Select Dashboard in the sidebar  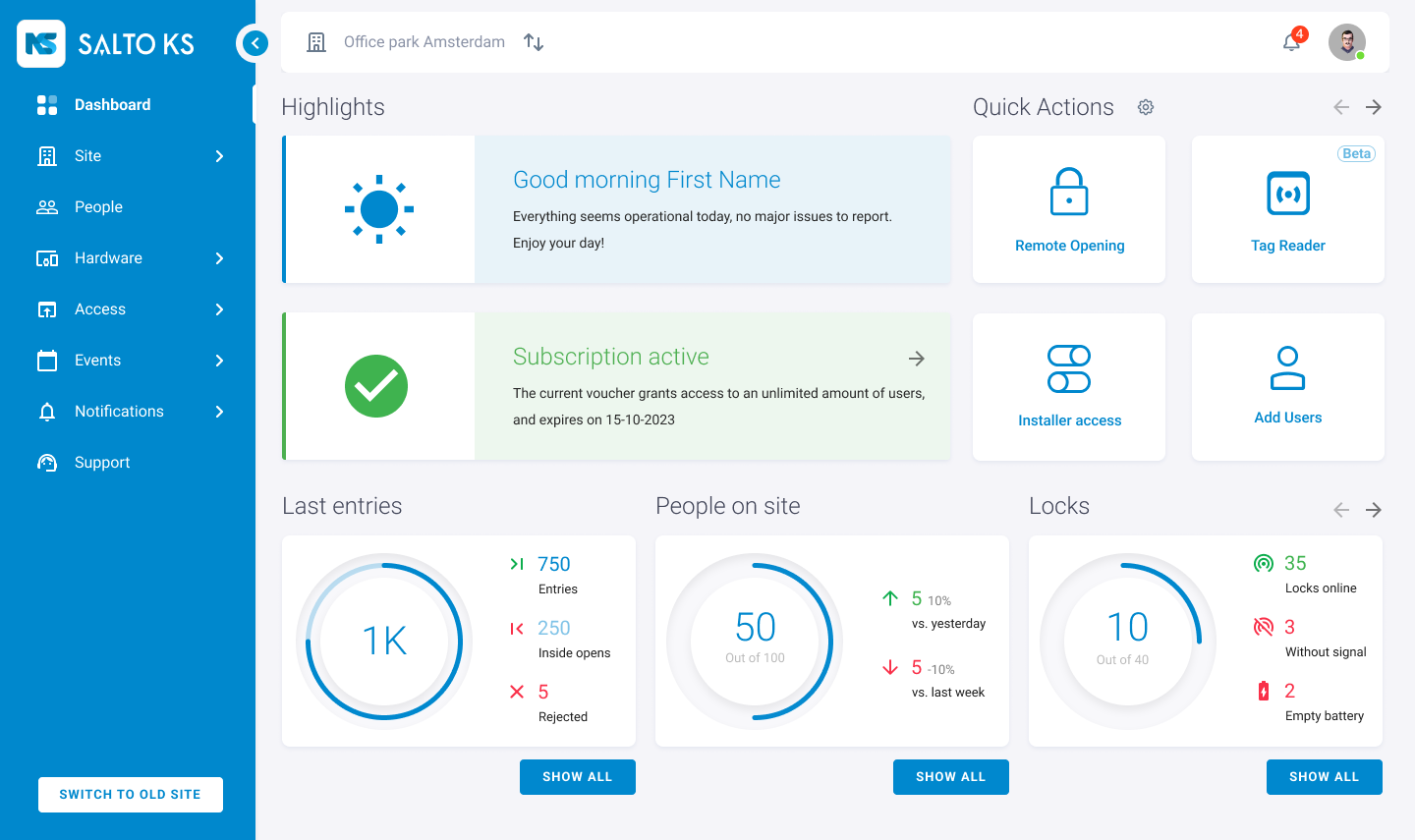coord(112,105)
